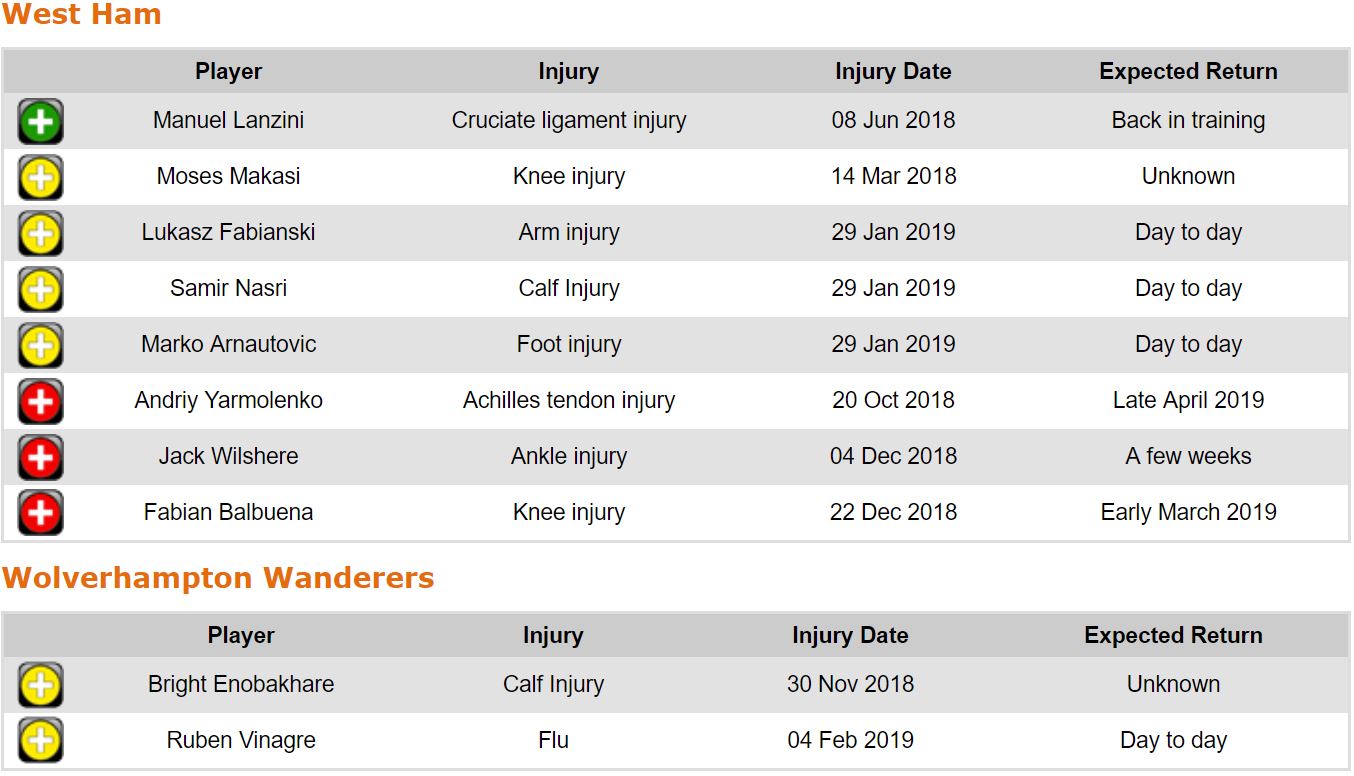The width and height of the screenshot is (1354, 776).
Task: Open the West Ham team heading
Action: click(x=81, y=15)
